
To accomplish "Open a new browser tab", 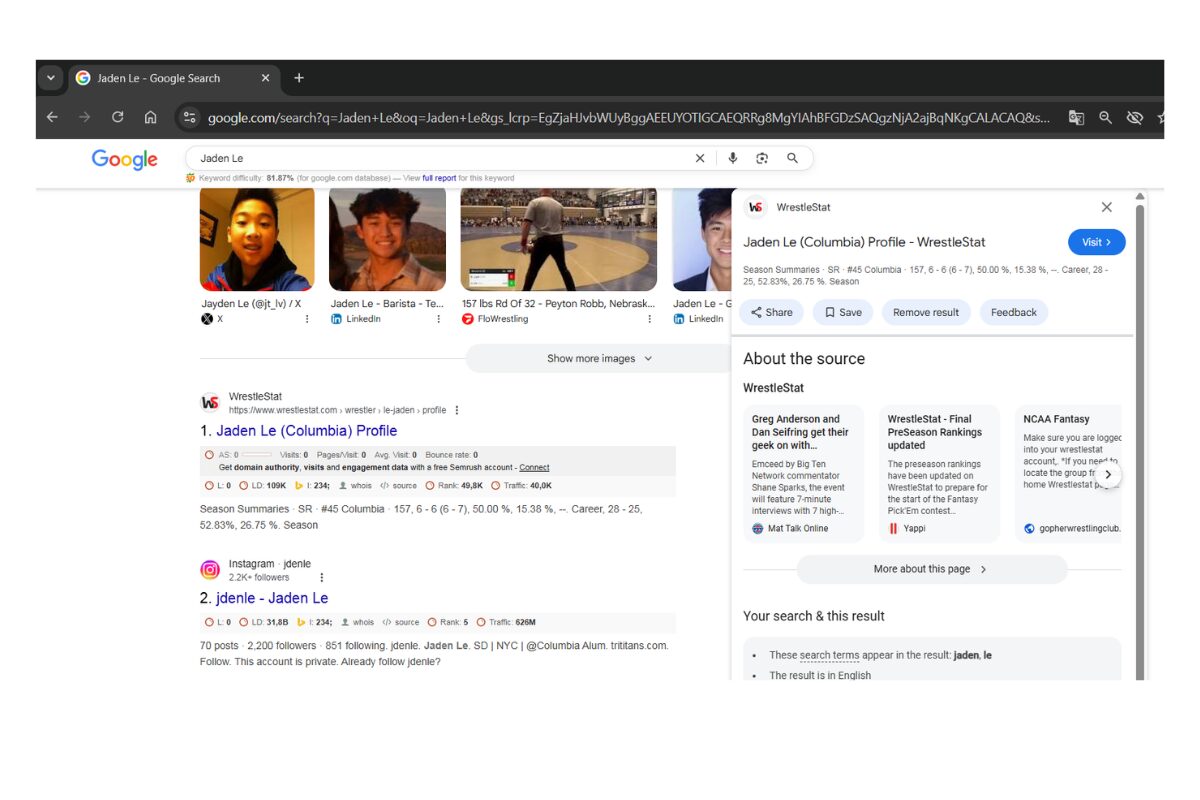I will [x=298, y=78].
